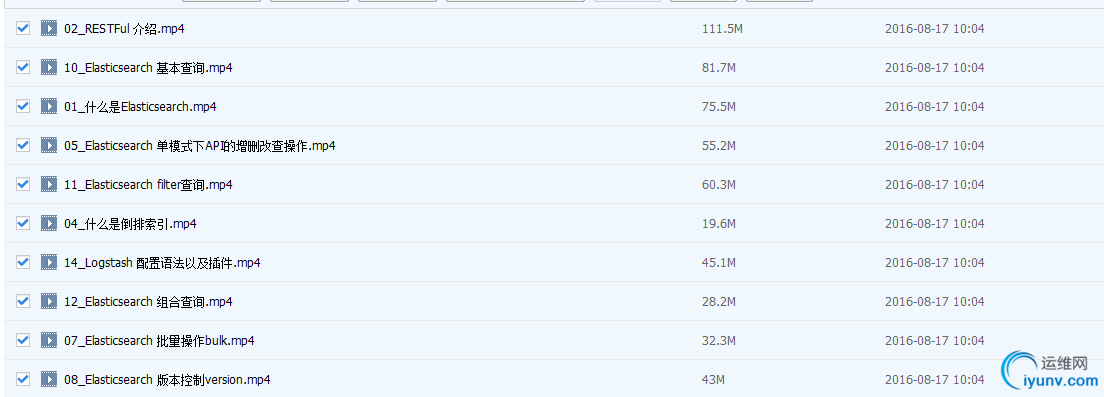Click video icon of 11_Elasticsearch filter查询.mp4
The width and height of the screenshot is (1104, 397).
click(49, 184)
